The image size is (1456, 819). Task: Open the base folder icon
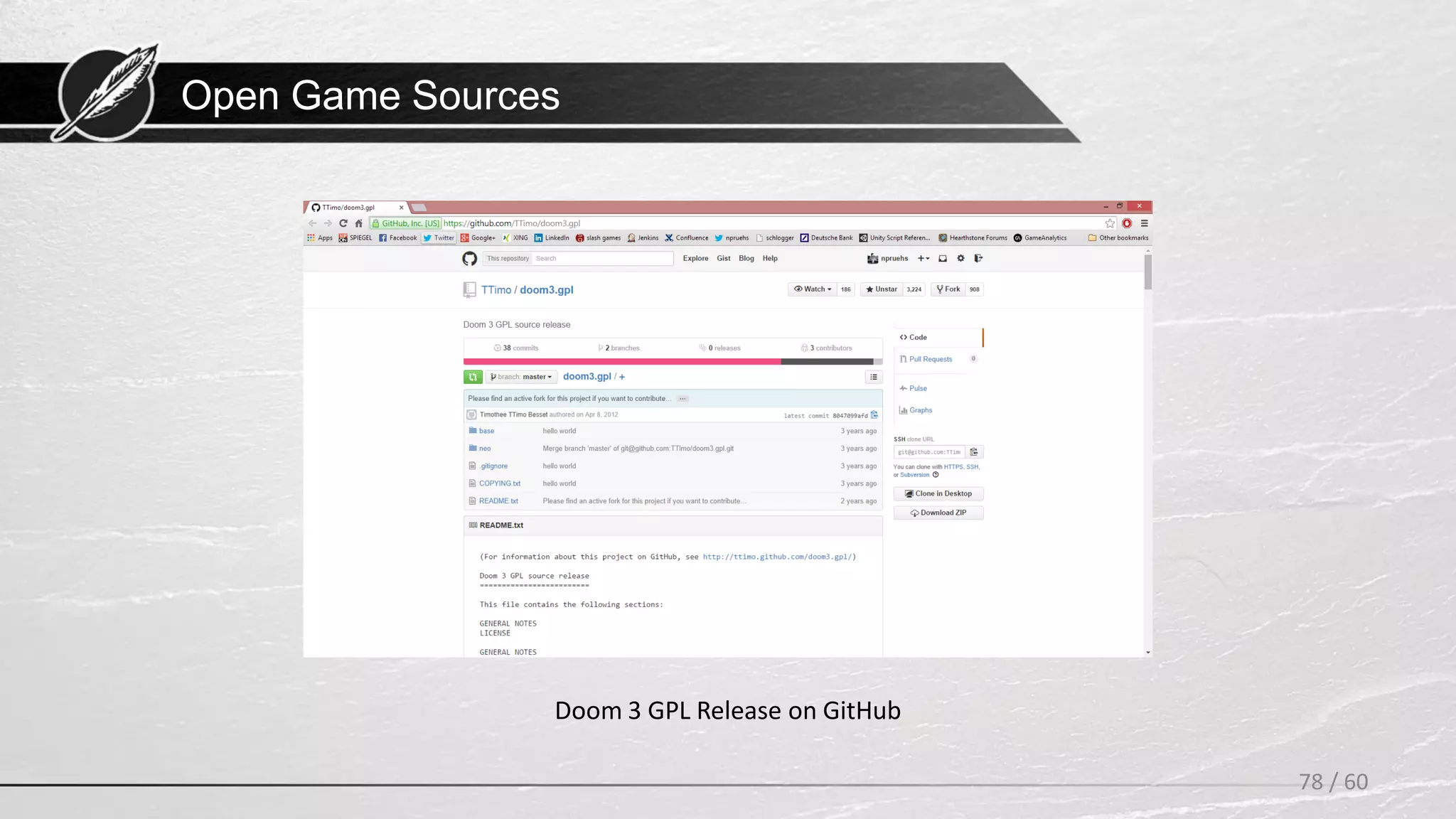(x=473, y=430)
